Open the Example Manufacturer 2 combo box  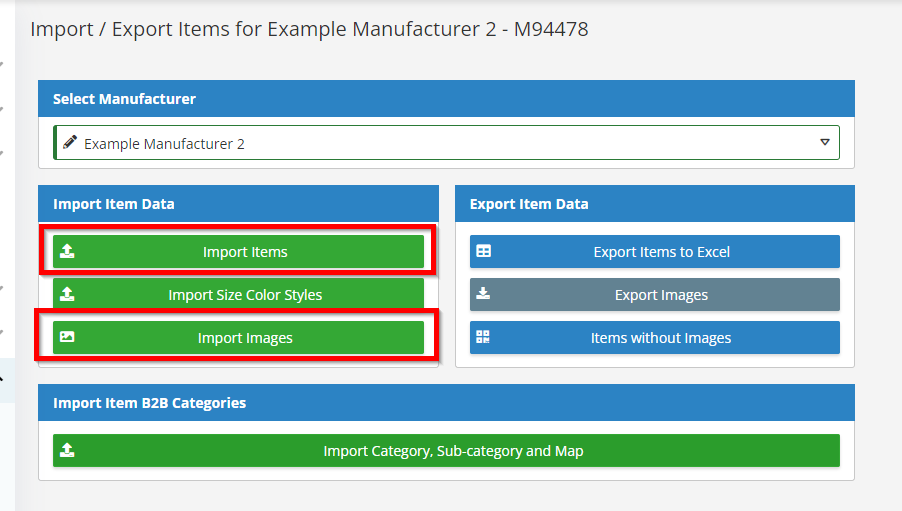pyautogui.click(x=446, y=143)
